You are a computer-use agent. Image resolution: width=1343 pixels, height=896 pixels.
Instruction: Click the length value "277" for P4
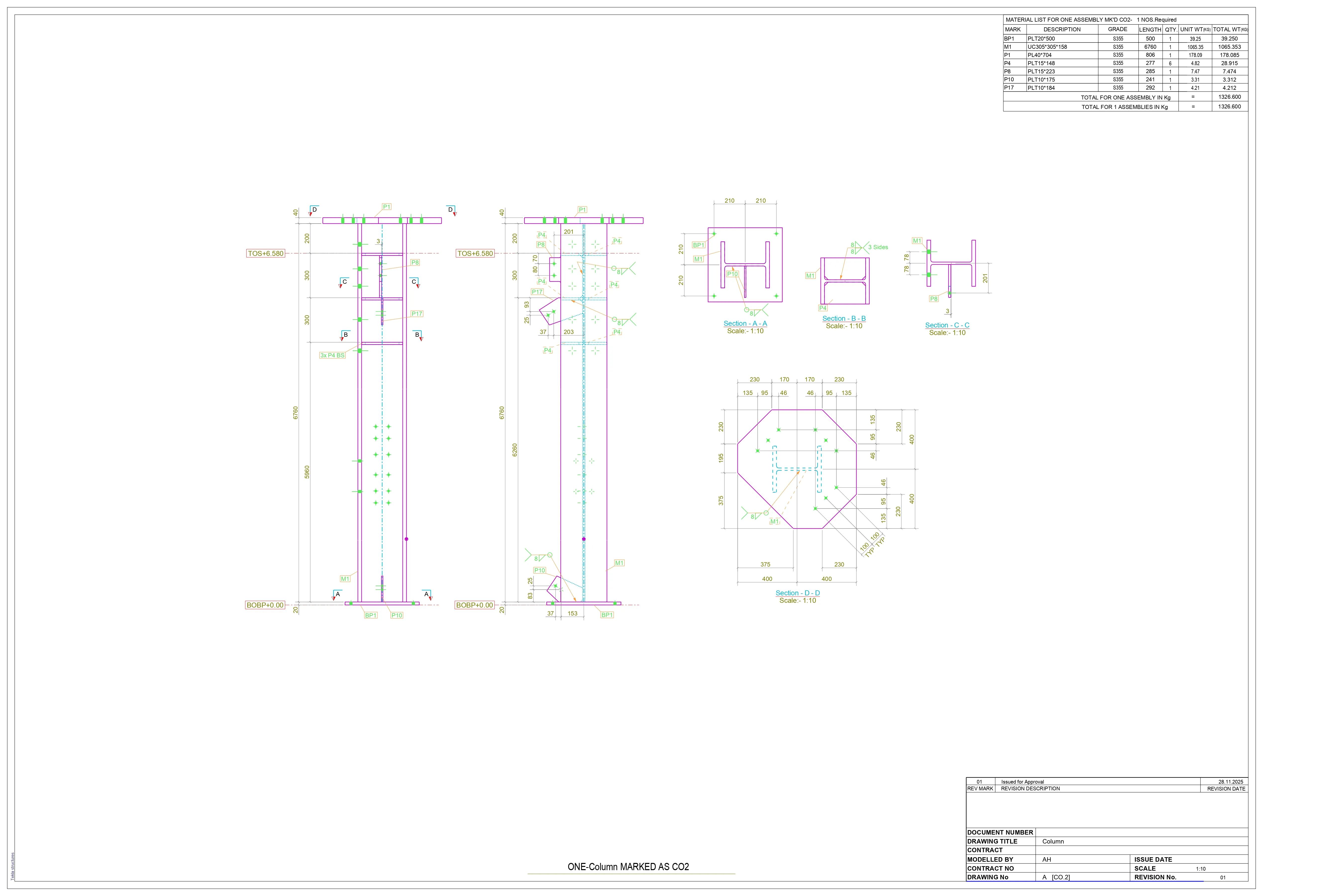(x=1150, y=63)
